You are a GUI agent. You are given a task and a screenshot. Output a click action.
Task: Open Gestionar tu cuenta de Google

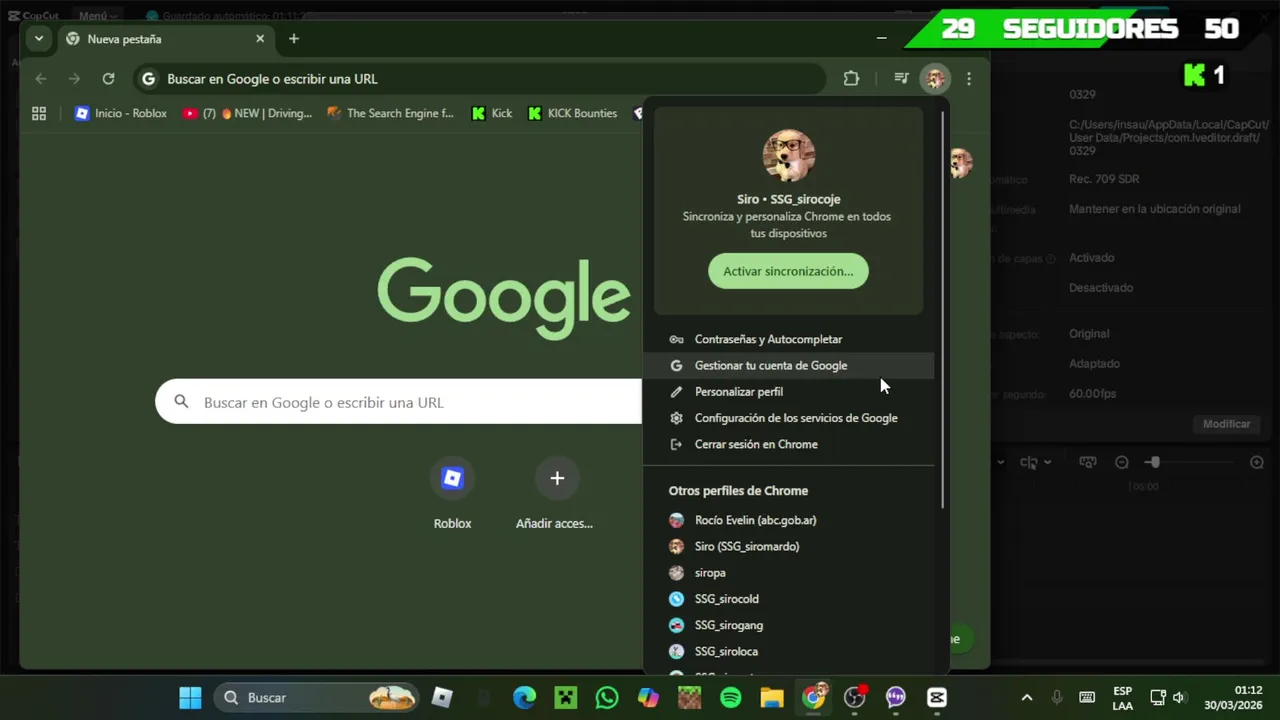click(x=789, y=366)
